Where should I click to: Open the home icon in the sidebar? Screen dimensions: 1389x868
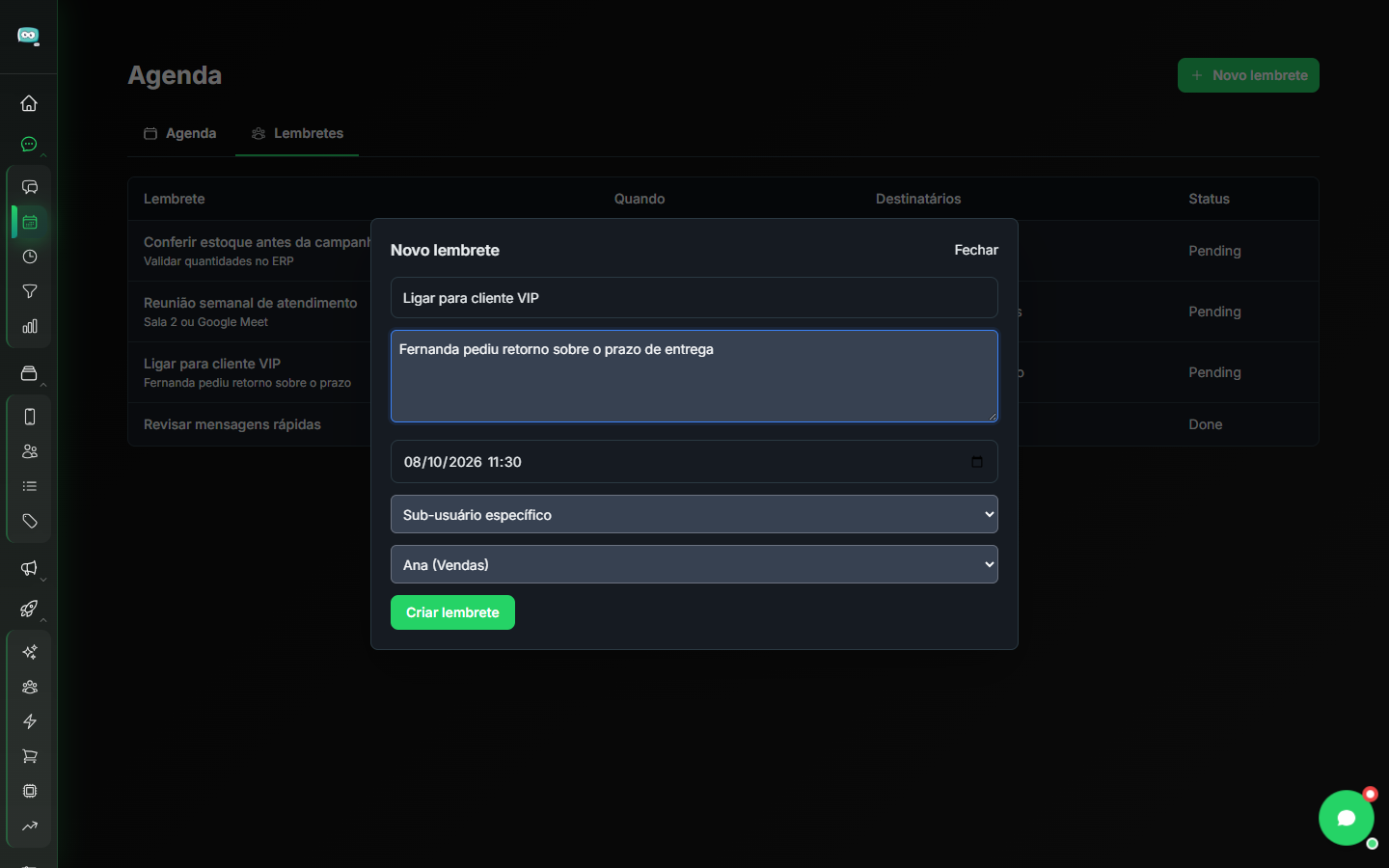(29, 103)
